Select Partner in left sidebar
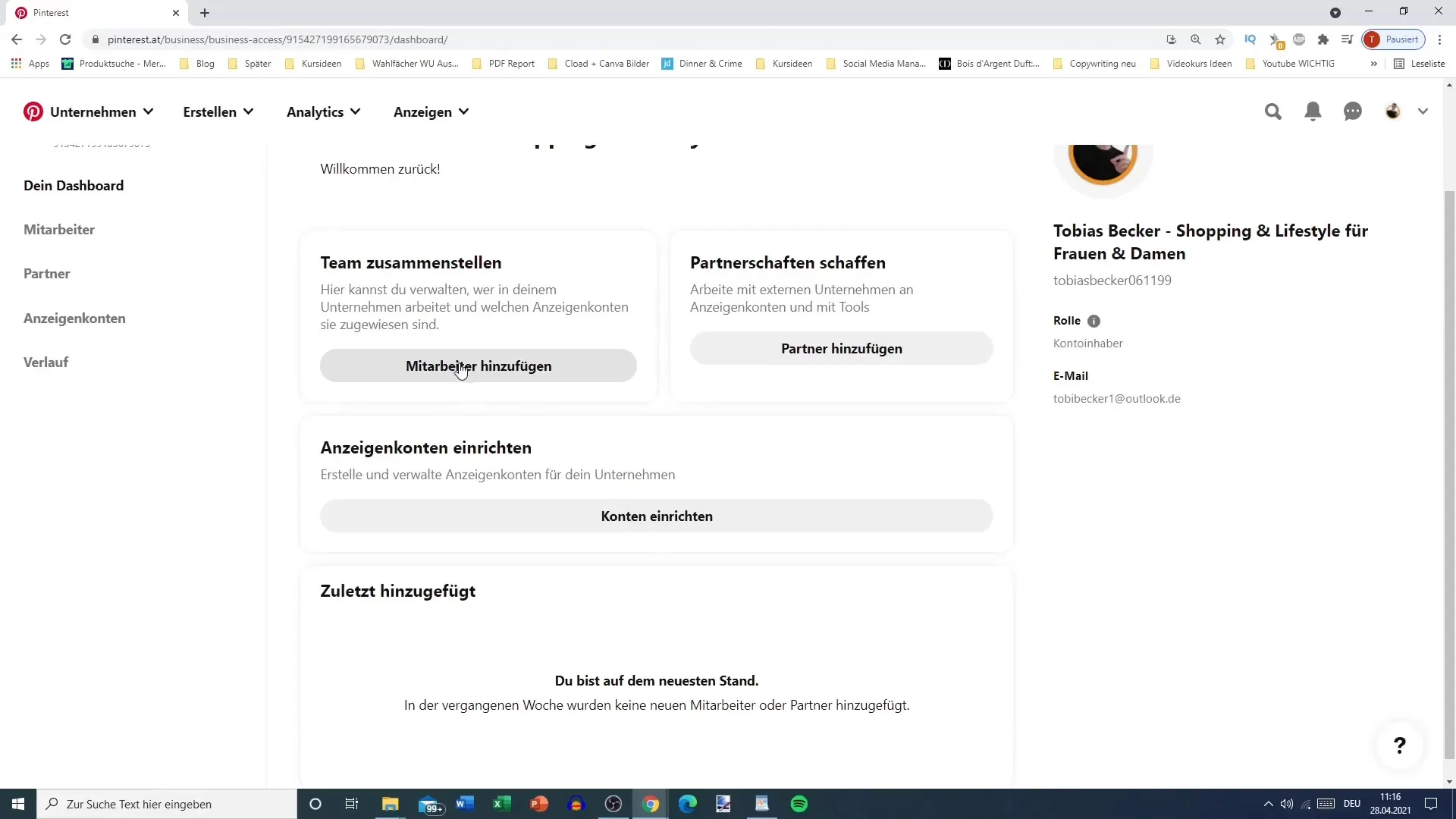The image size is (1456, 819). point(46,273)
